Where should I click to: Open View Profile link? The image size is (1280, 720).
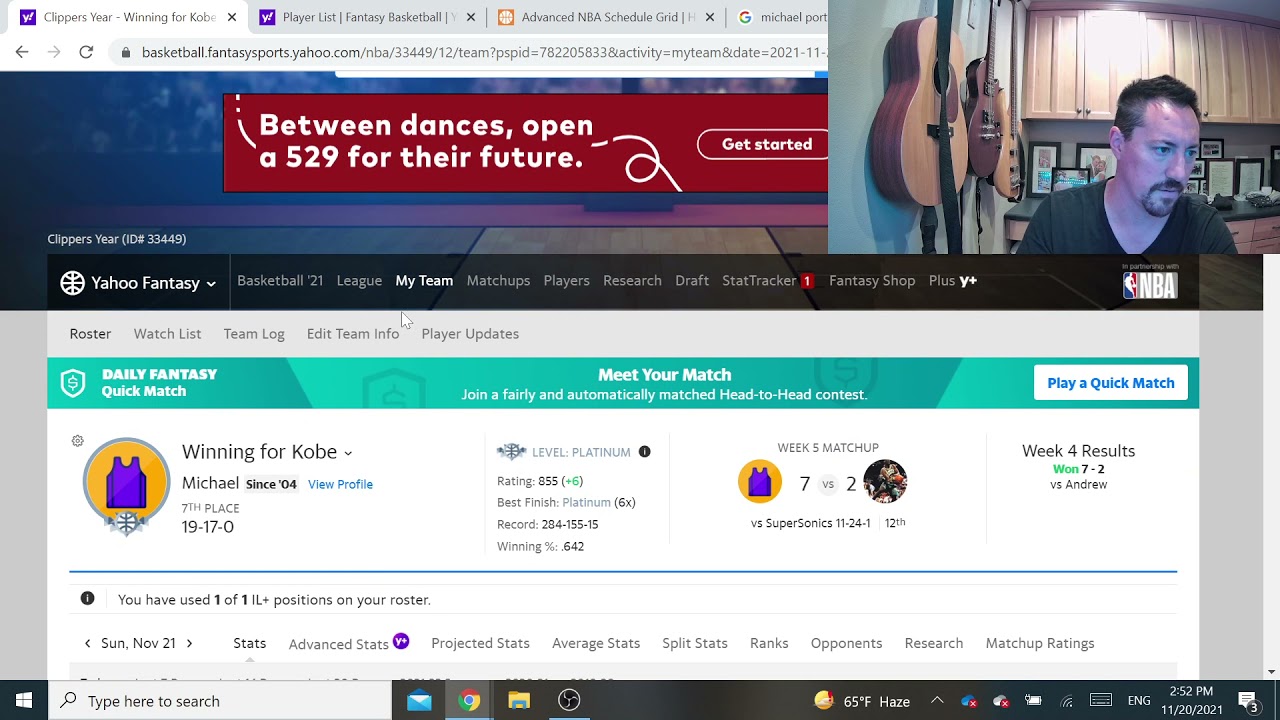pyautogui.click(x=340, y=484)
